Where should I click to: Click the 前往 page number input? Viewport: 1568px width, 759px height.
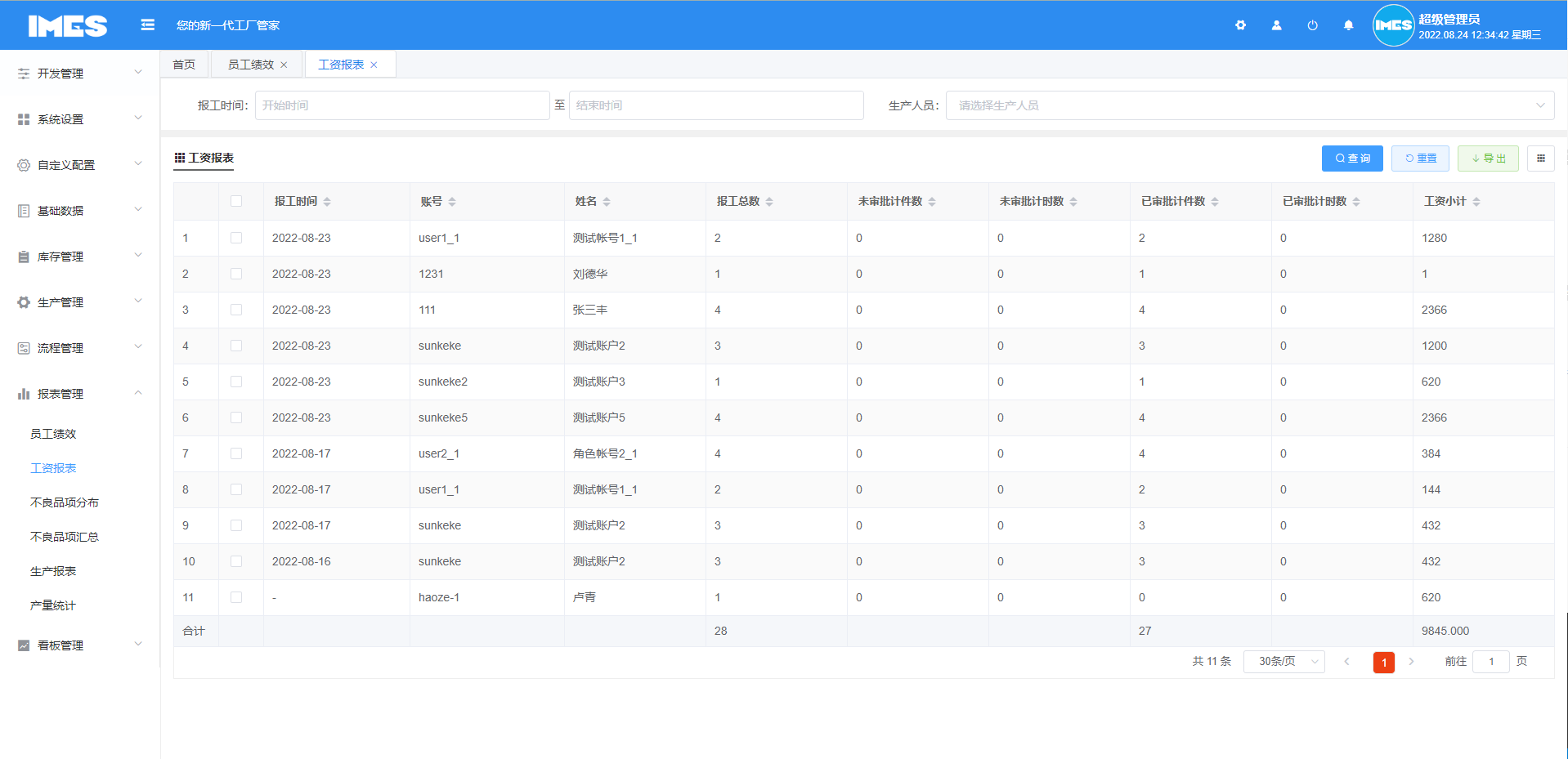pos(1491,662)
